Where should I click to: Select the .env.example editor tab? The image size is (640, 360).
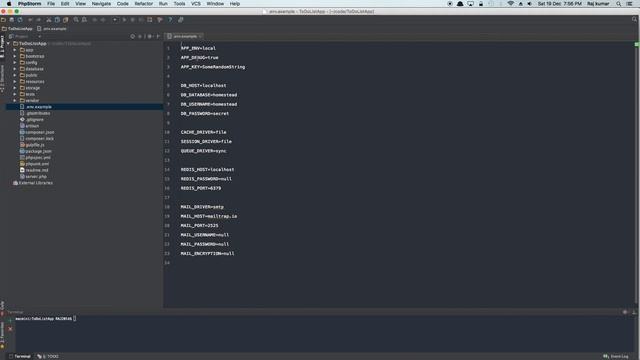(184, 36)
